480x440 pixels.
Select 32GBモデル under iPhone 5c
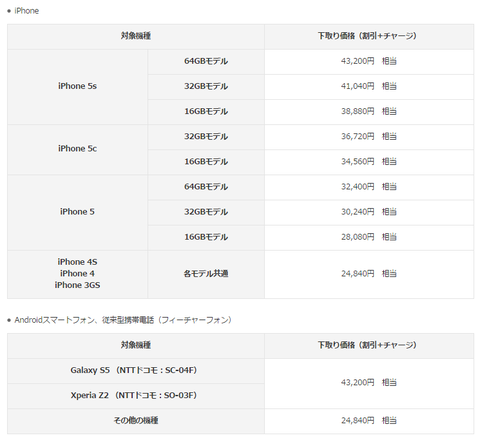[206, 137]
